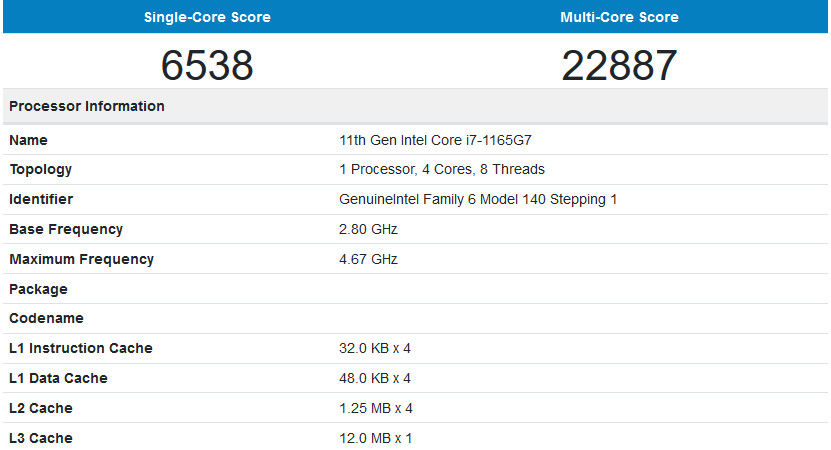Select the 48.0 KB x 4 value

(x=375, y=378)
